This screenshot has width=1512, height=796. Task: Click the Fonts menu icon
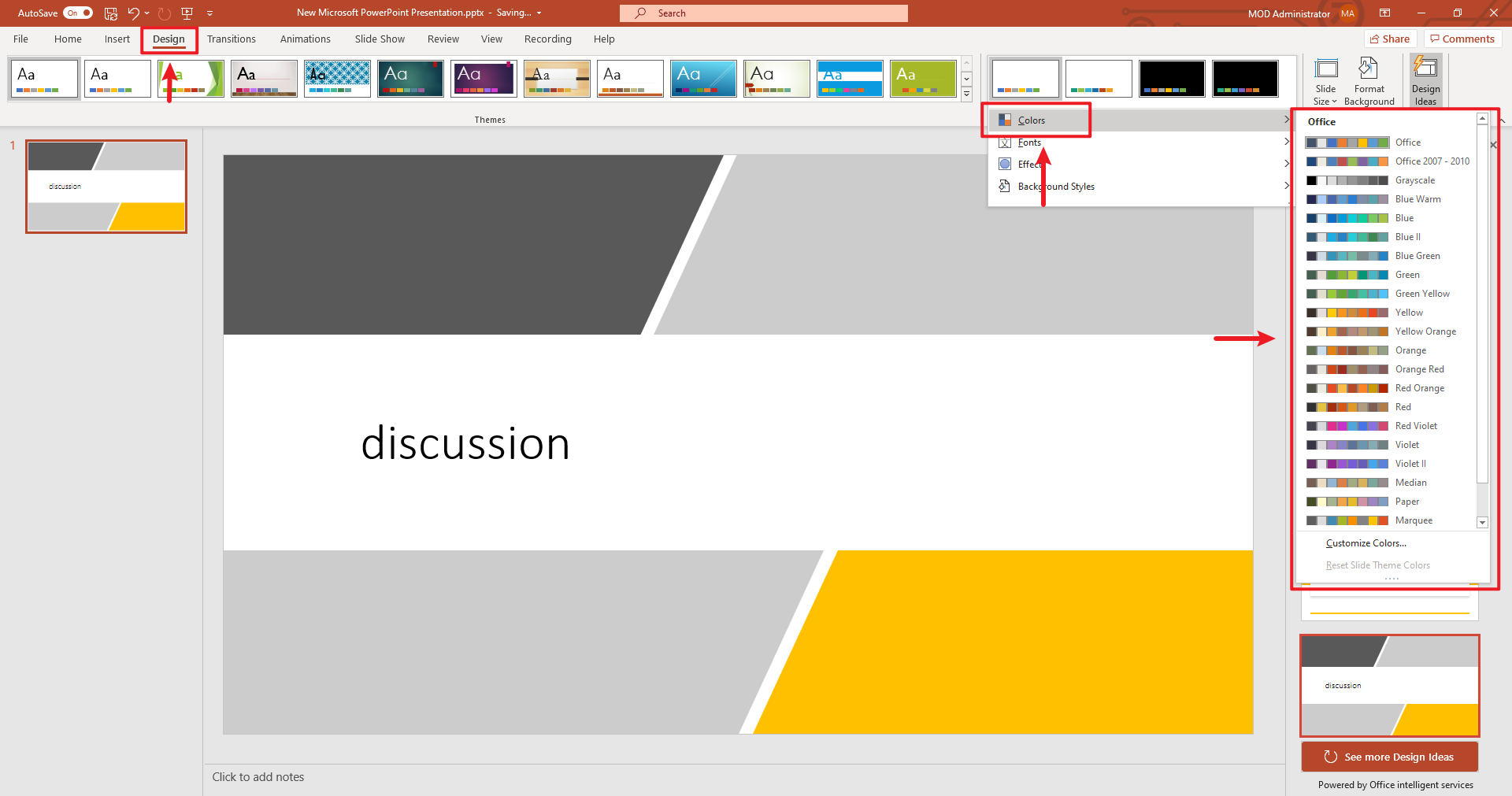(x=1005, y=143)
